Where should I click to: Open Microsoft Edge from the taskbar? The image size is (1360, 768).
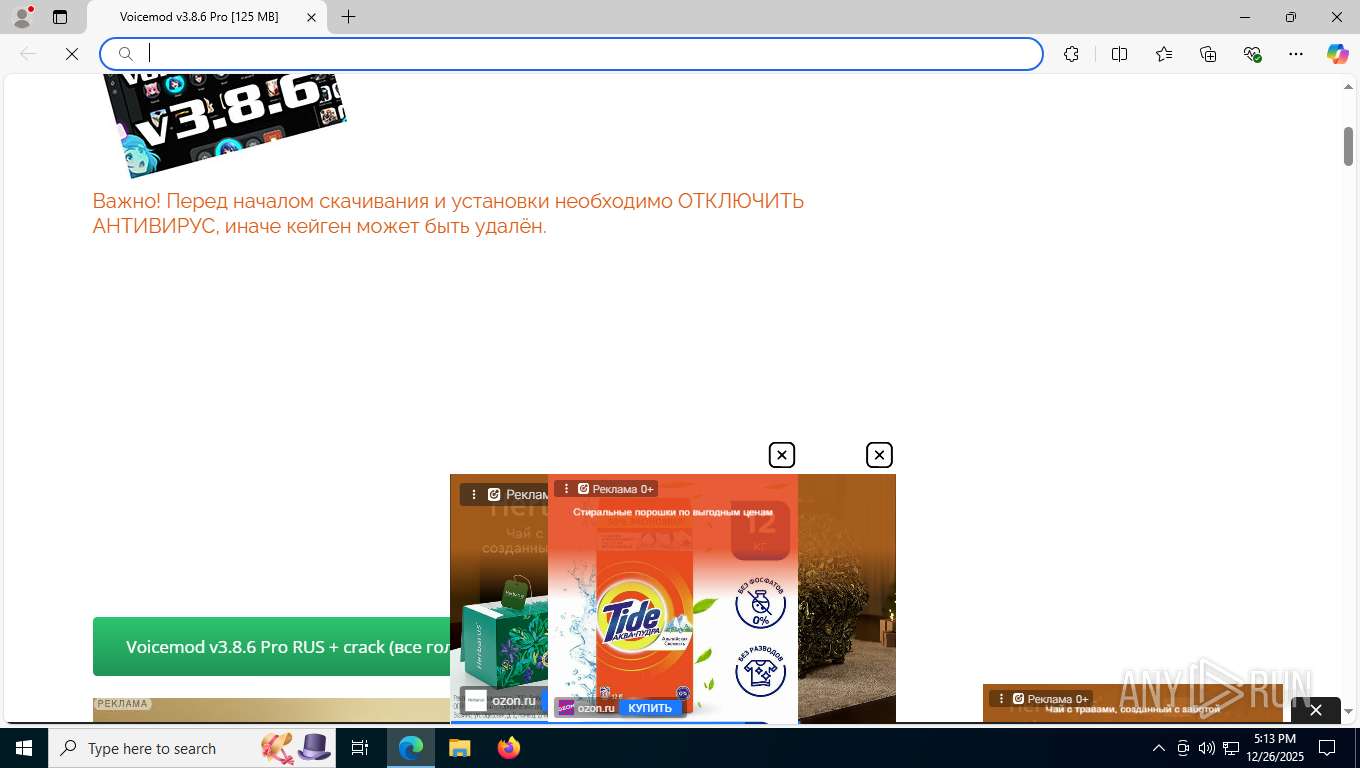pyautogui.click(x=411, y=748)
